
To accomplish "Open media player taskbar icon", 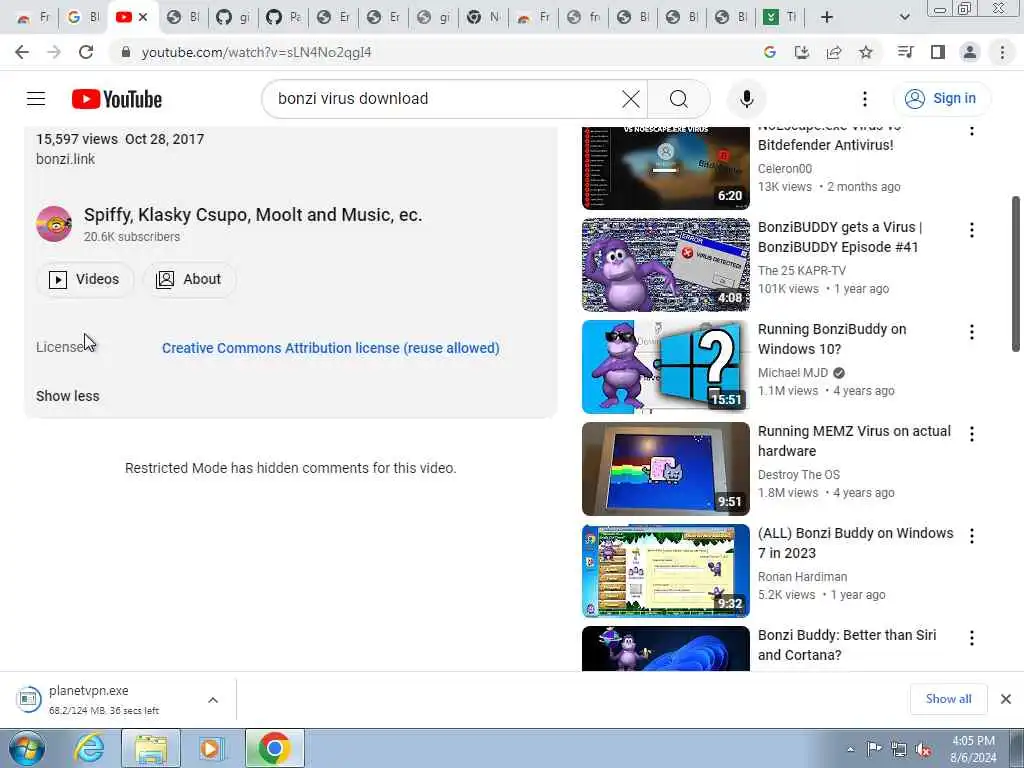I will (211, 748).
